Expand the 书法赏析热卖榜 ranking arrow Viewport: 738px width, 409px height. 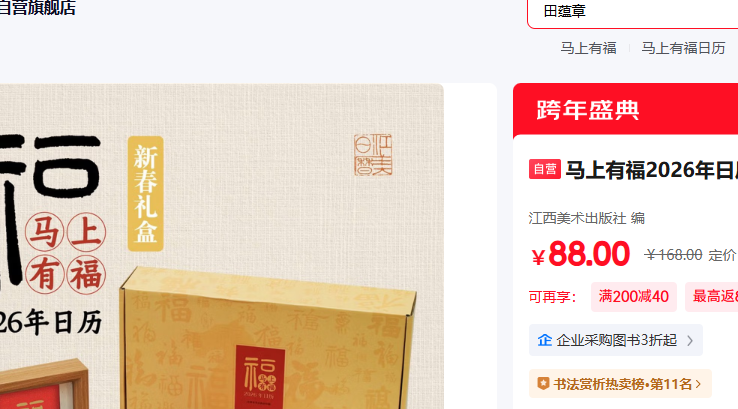point(698,384)
